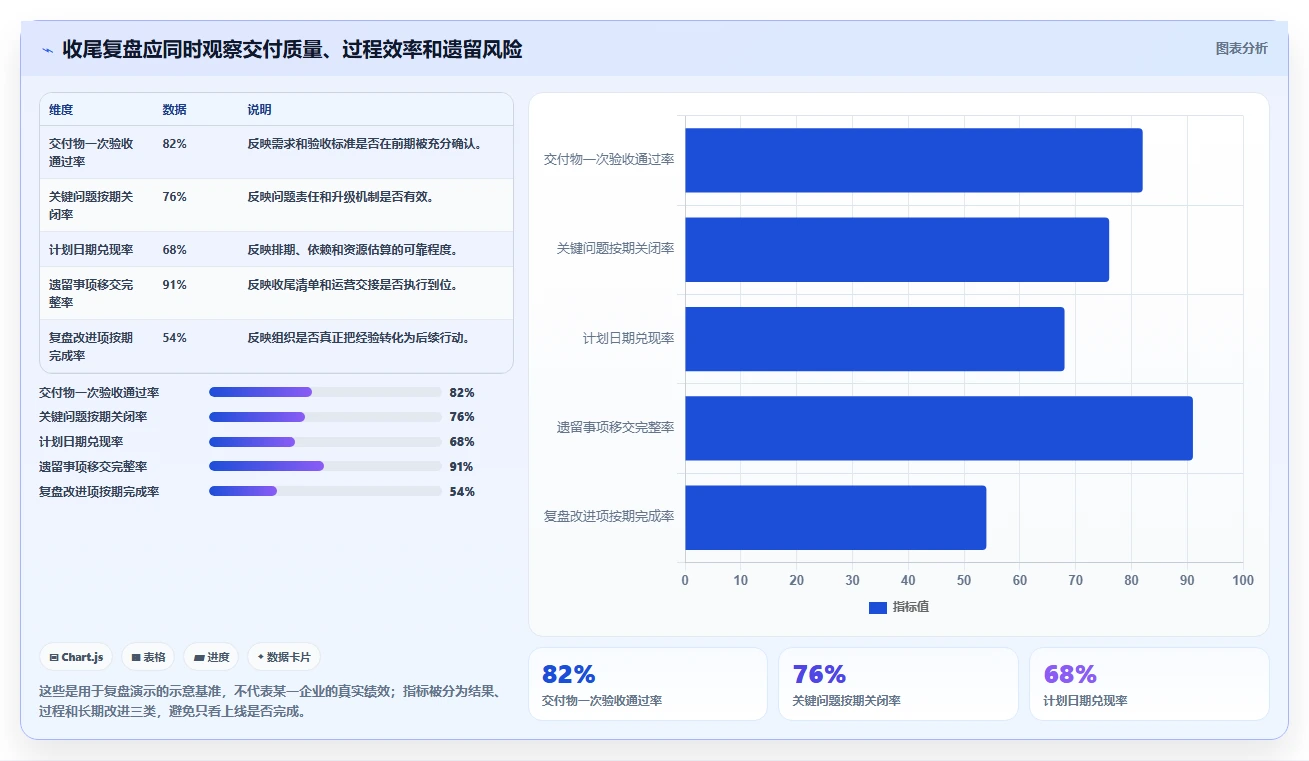Click the 关键问题按期关闭率 label in the progress list
The height and width of the screenshot is (761, 1309).
93,417
